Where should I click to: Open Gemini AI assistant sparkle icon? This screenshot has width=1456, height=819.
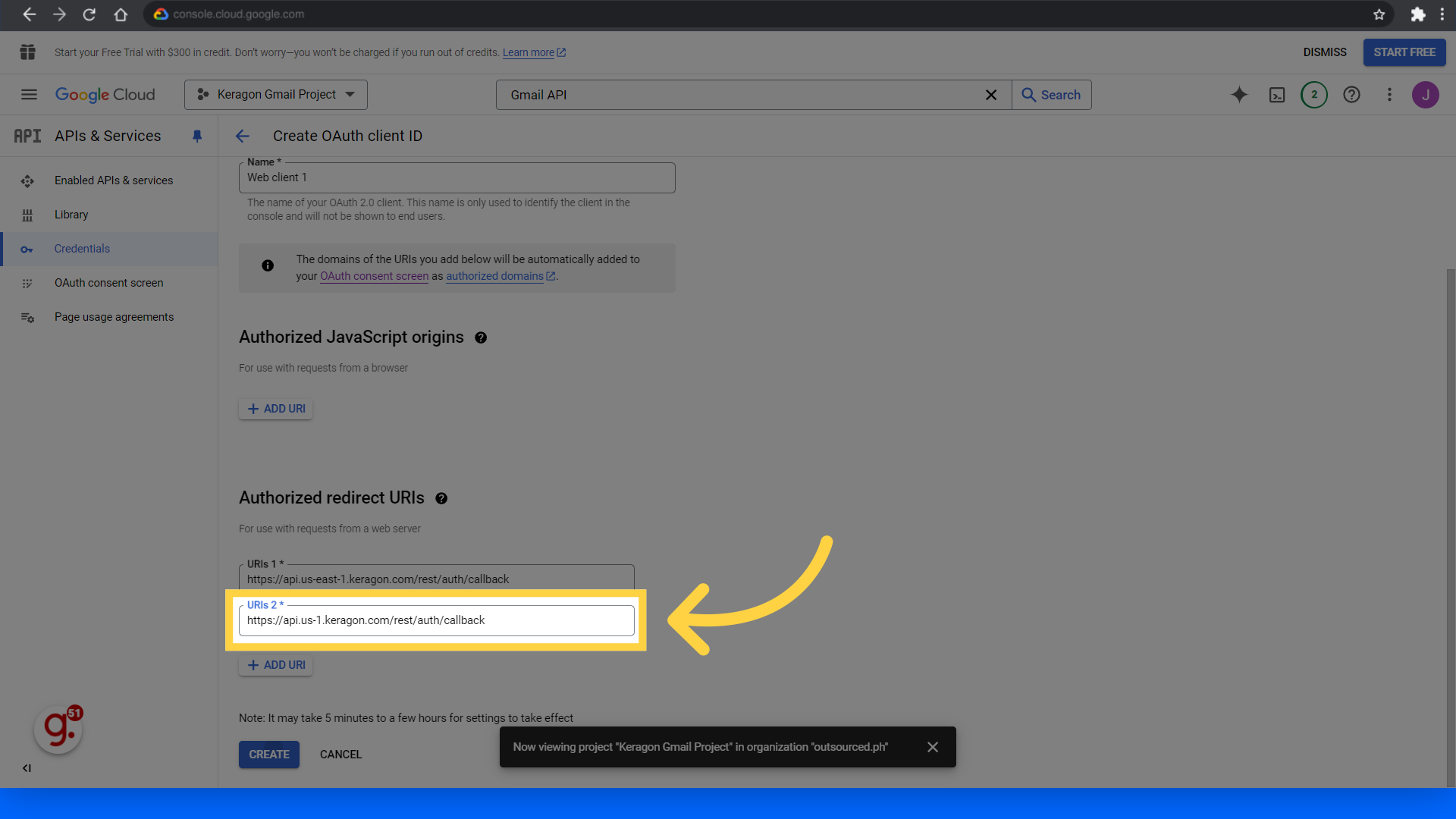pos(1239,95)
